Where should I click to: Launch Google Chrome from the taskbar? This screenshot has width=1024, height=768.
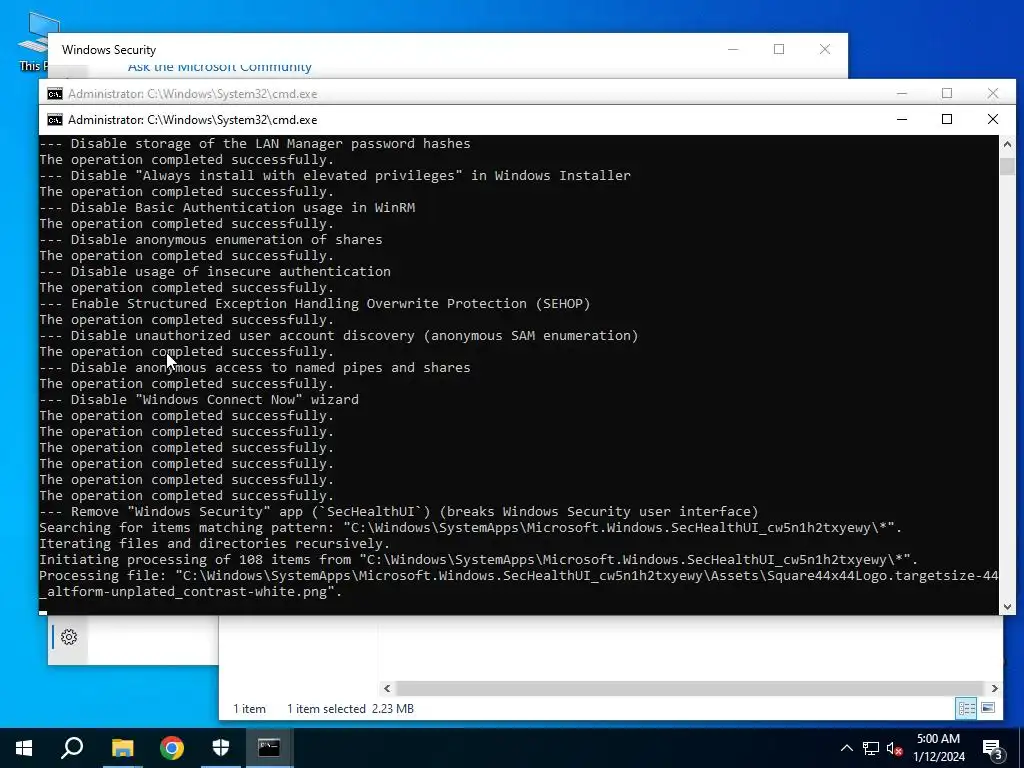click(x=172, y=748)
